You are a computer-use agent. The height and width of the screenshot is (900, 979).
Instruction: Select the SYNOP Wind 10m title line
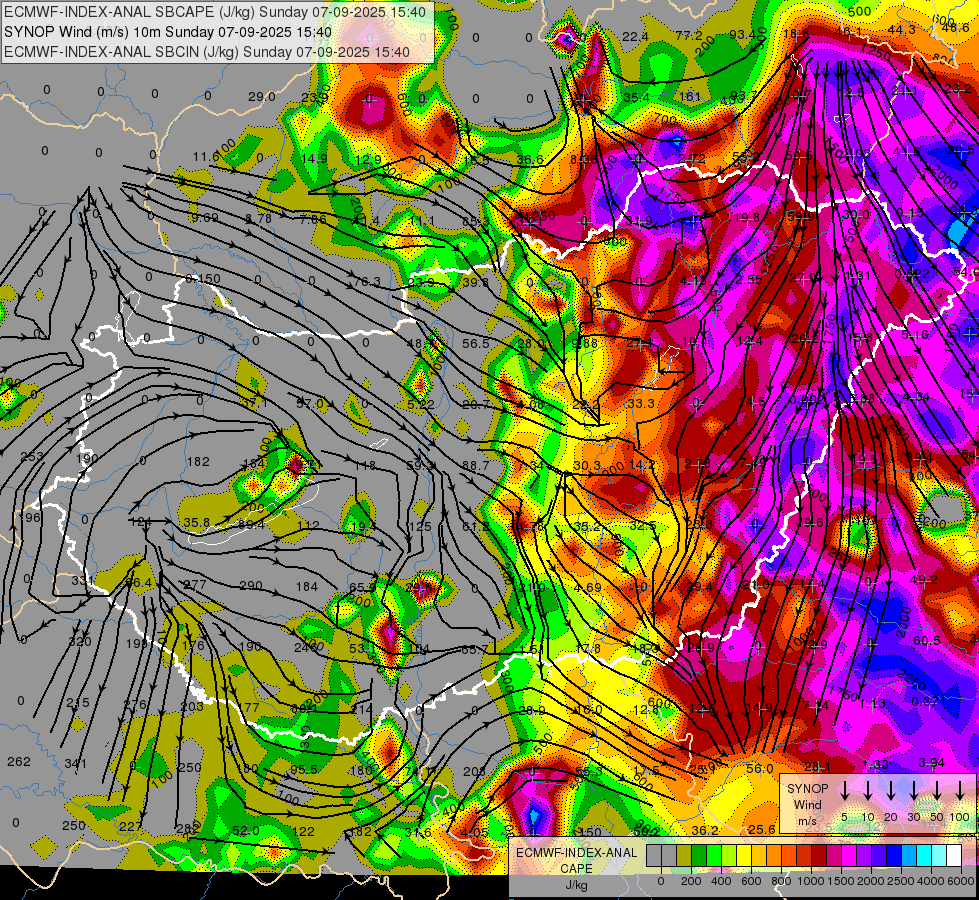point(168,32)
